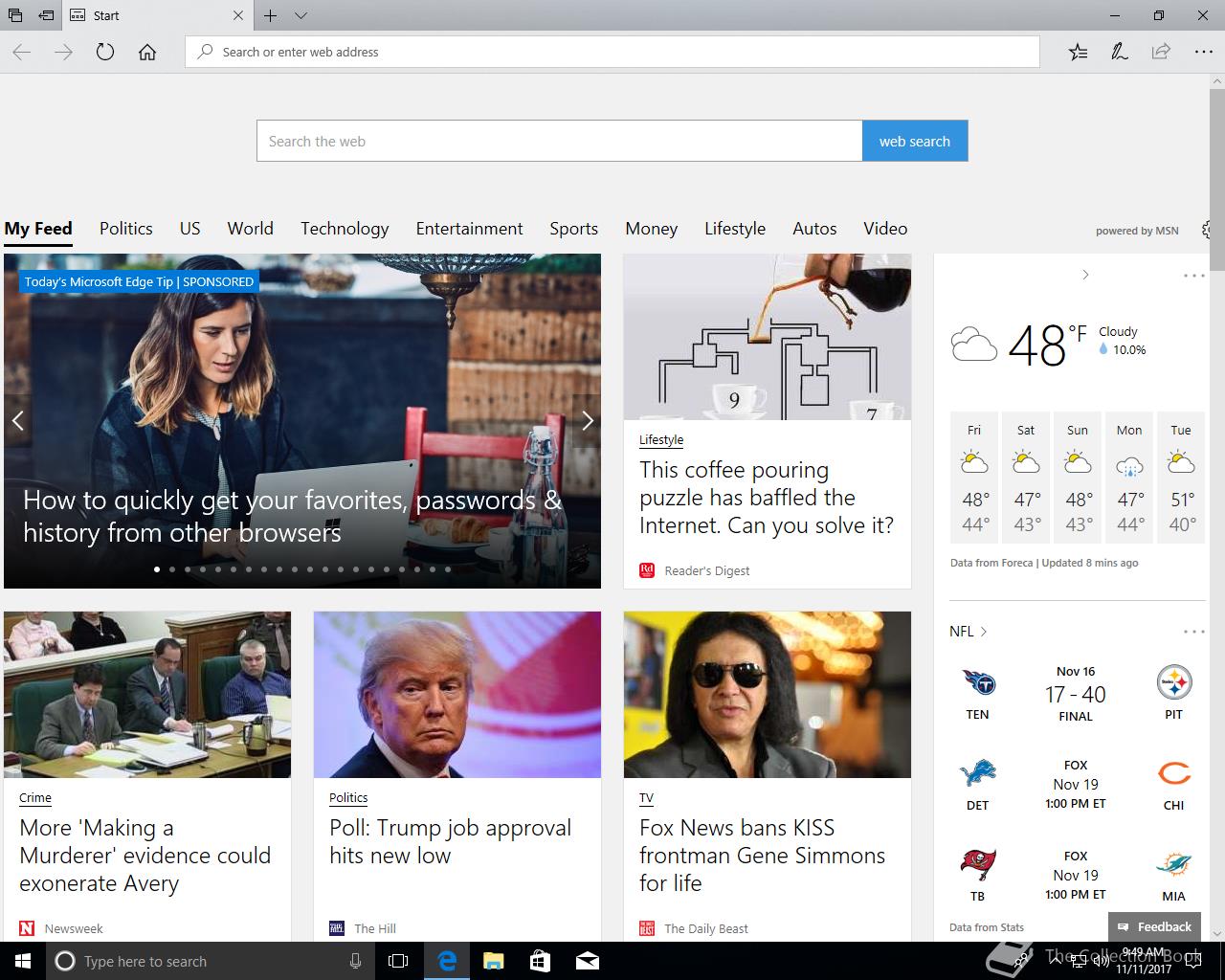Expand weather location chevron

click(x=1085, y=275)
